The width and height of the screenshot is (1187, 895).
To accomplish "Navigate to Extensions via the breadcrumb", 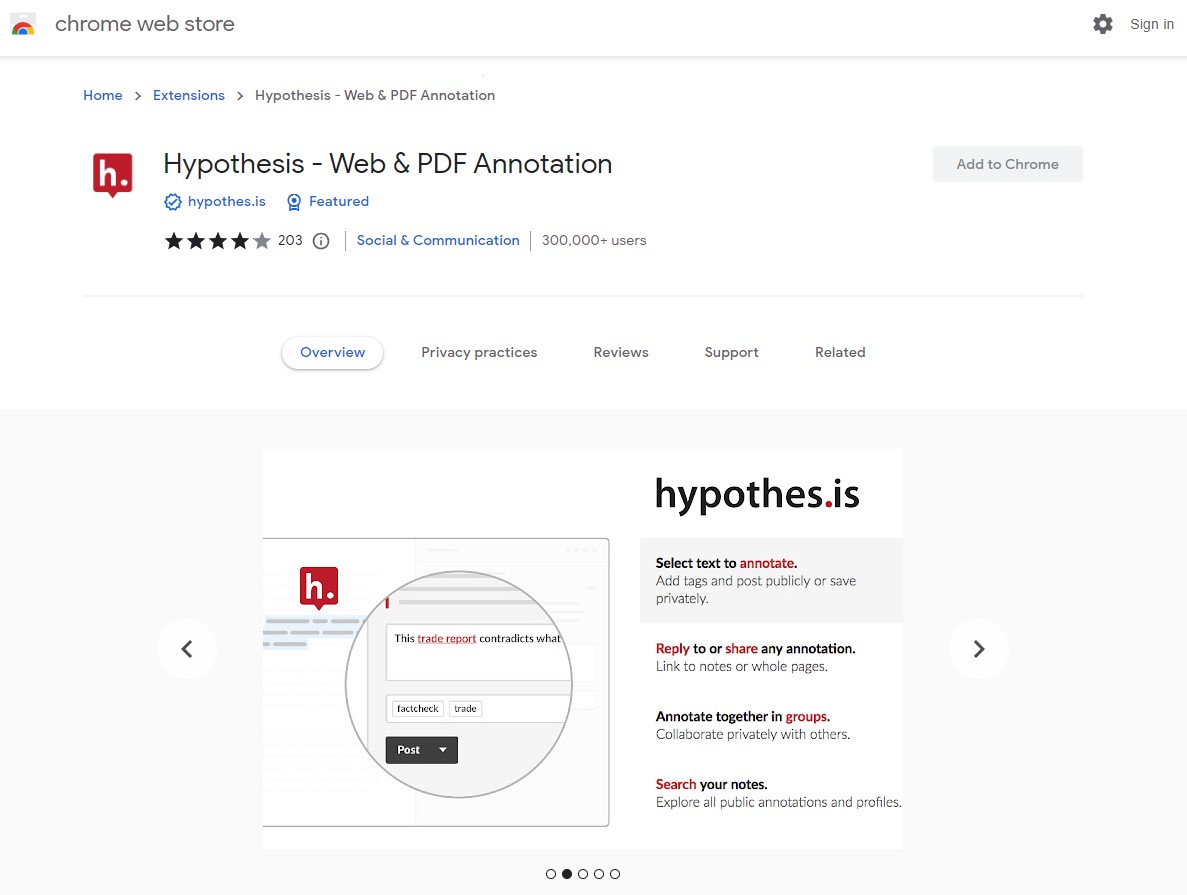I will pos(189,95).
